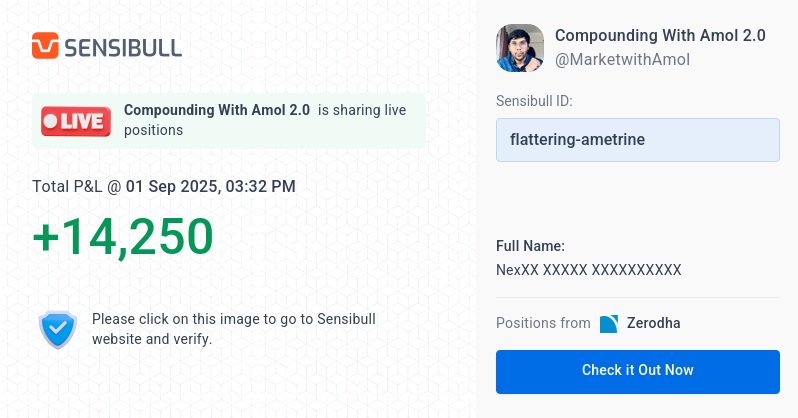Viewport: 798px width, 418px height.
Task: Click the Check it Out Now button
Action: (x=638, y=372)
